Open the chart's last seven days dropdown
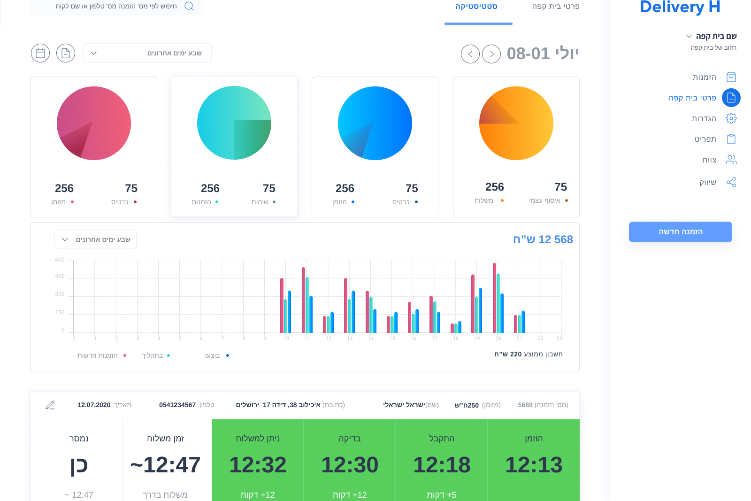The image size is (751, 501). pos(96,239)
